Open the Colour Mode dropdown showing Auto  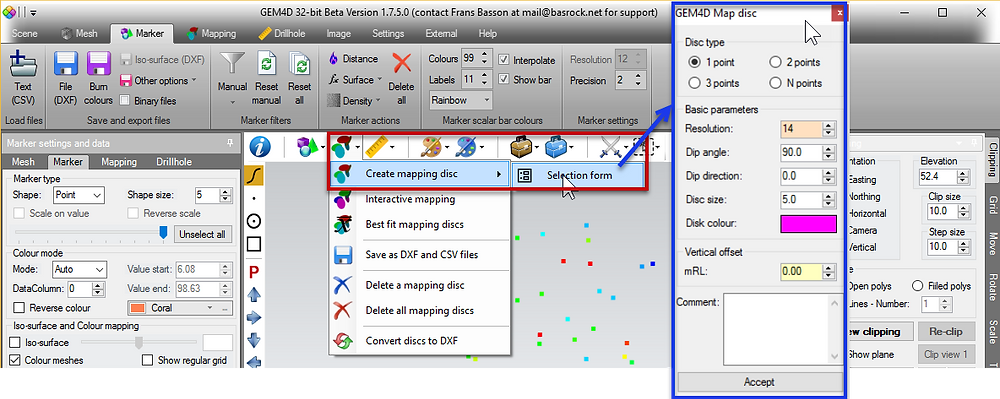(x=78, y=269)
